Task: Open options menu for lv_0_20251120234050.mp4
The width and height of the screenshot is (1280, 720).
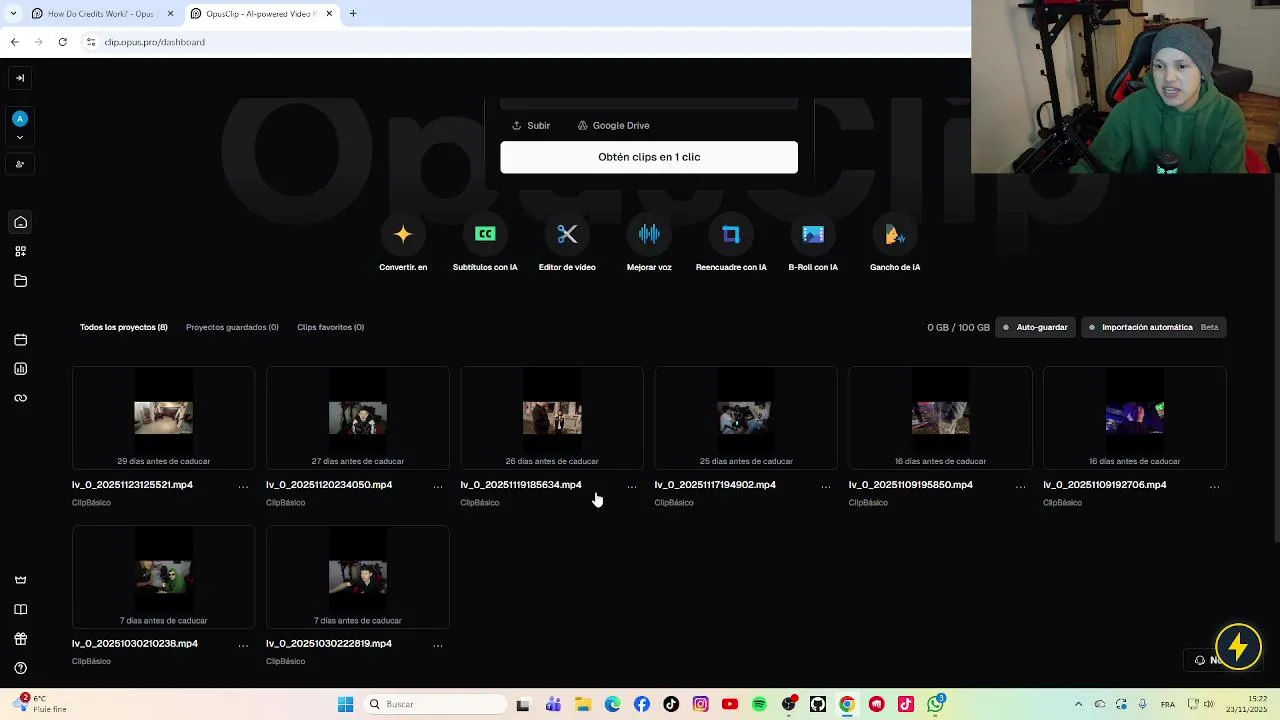Action: (x=437, y=486)
